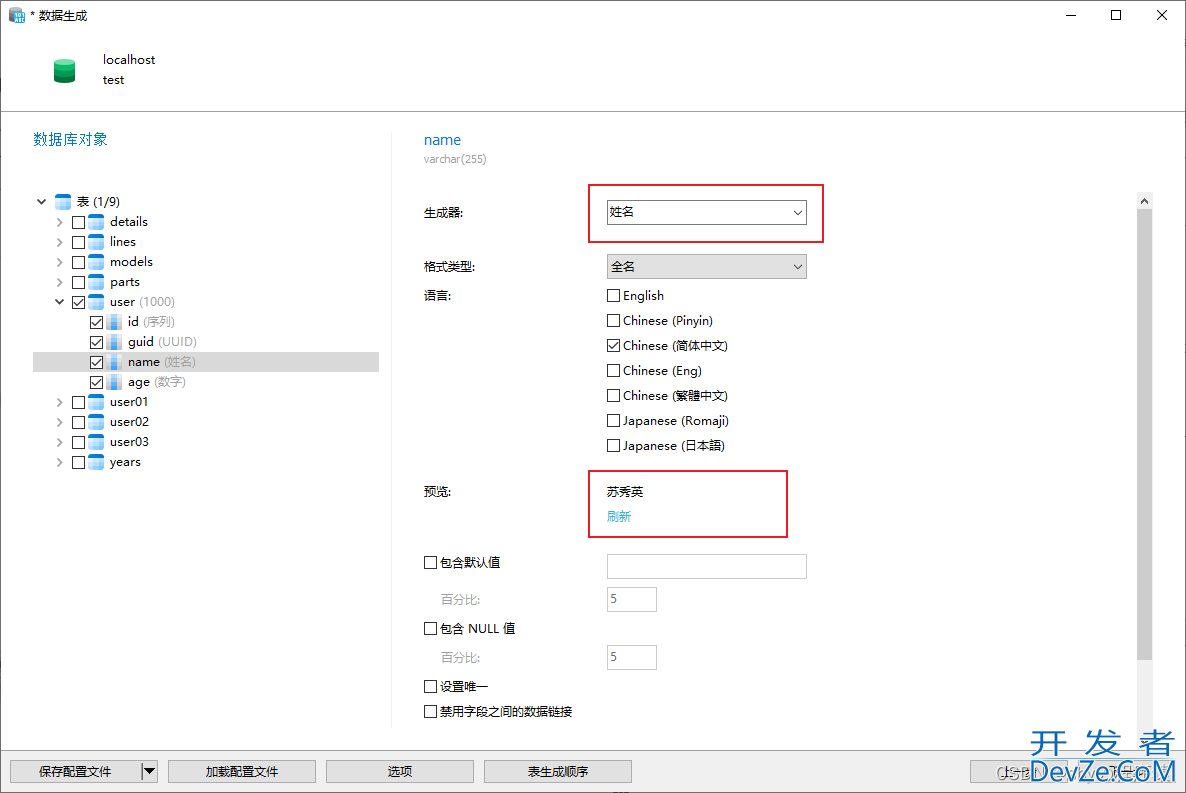
Task: Enable Chinese (Pinyin) language option
Action: tap(613, 321)
